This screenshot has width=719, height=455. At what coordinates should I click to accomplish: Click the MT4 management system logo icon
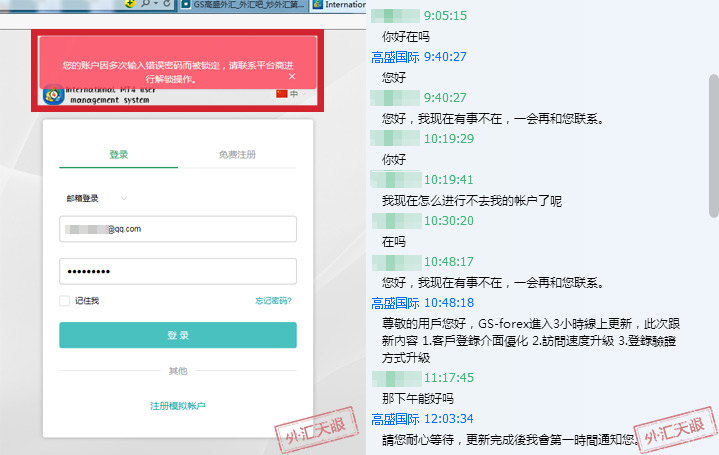click(x=54, y=95)
